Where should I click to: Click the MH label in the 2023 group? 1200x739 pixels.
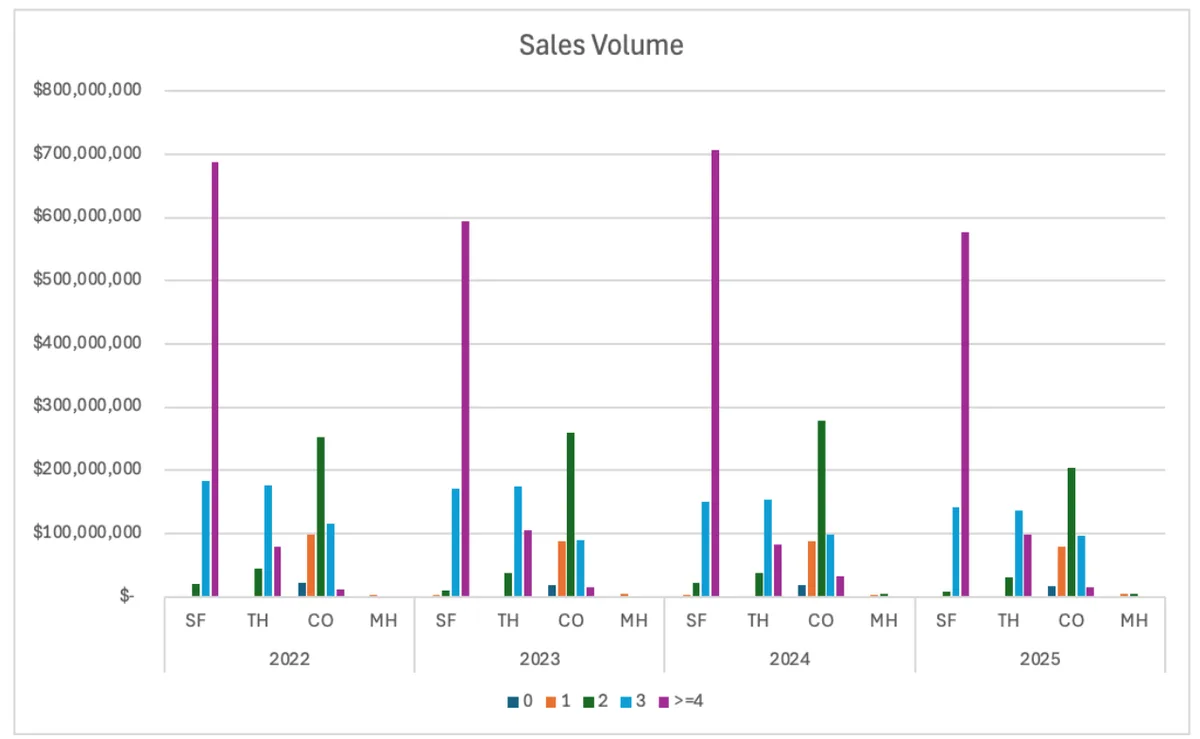tap(633, 621)
